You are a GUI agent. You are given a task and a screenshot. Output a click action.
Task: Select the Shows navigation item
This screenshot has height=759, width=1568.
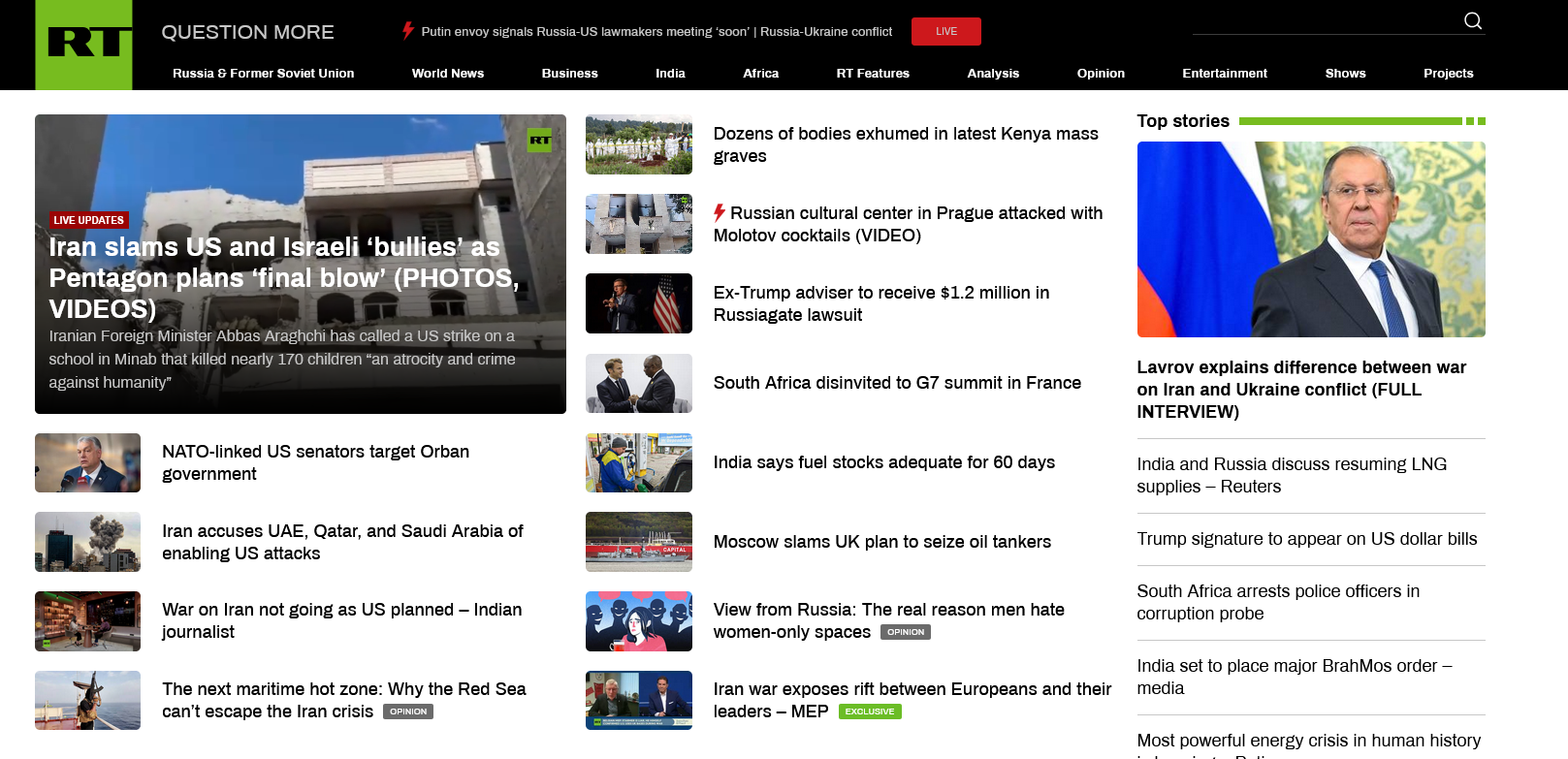point(1345,74)
